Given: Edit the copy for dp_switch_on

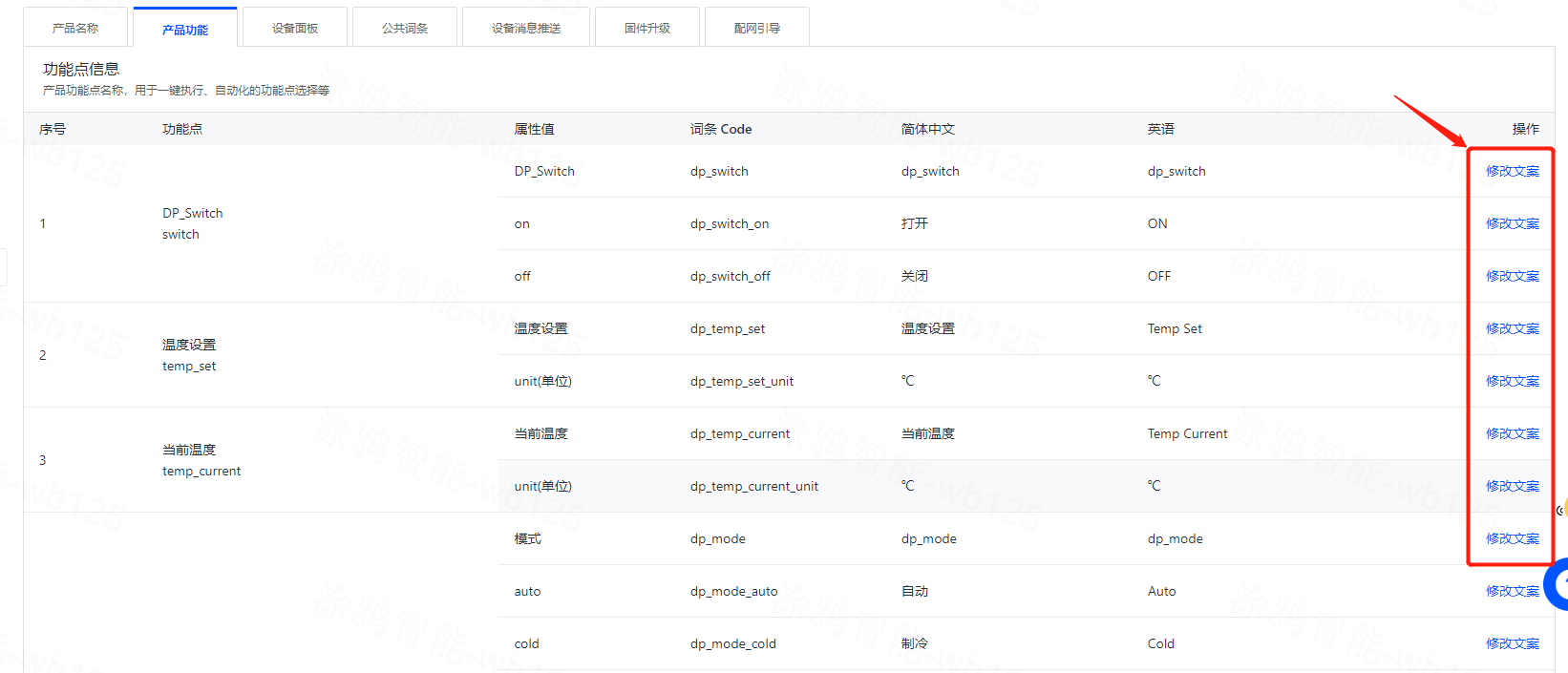Looking at the screenshot, I should pyautogui.click(x=1513, y=223).
